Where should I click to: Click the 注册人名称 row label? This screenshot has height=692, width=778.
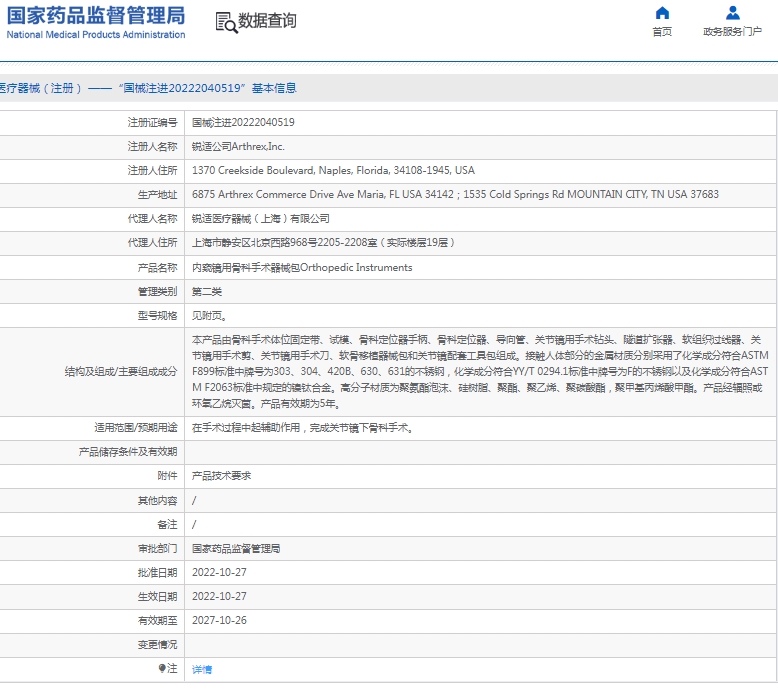152,147
